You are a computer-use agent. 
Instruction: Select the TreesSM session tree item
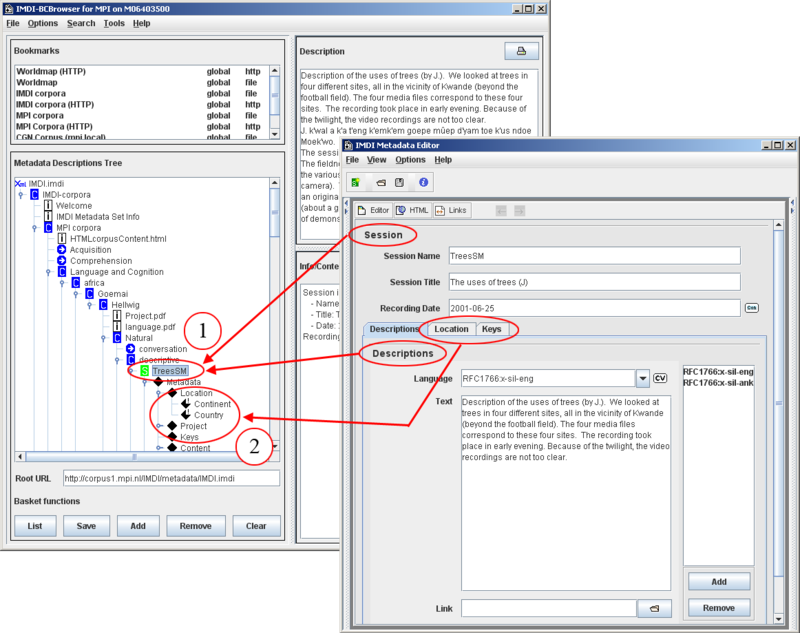169,371
